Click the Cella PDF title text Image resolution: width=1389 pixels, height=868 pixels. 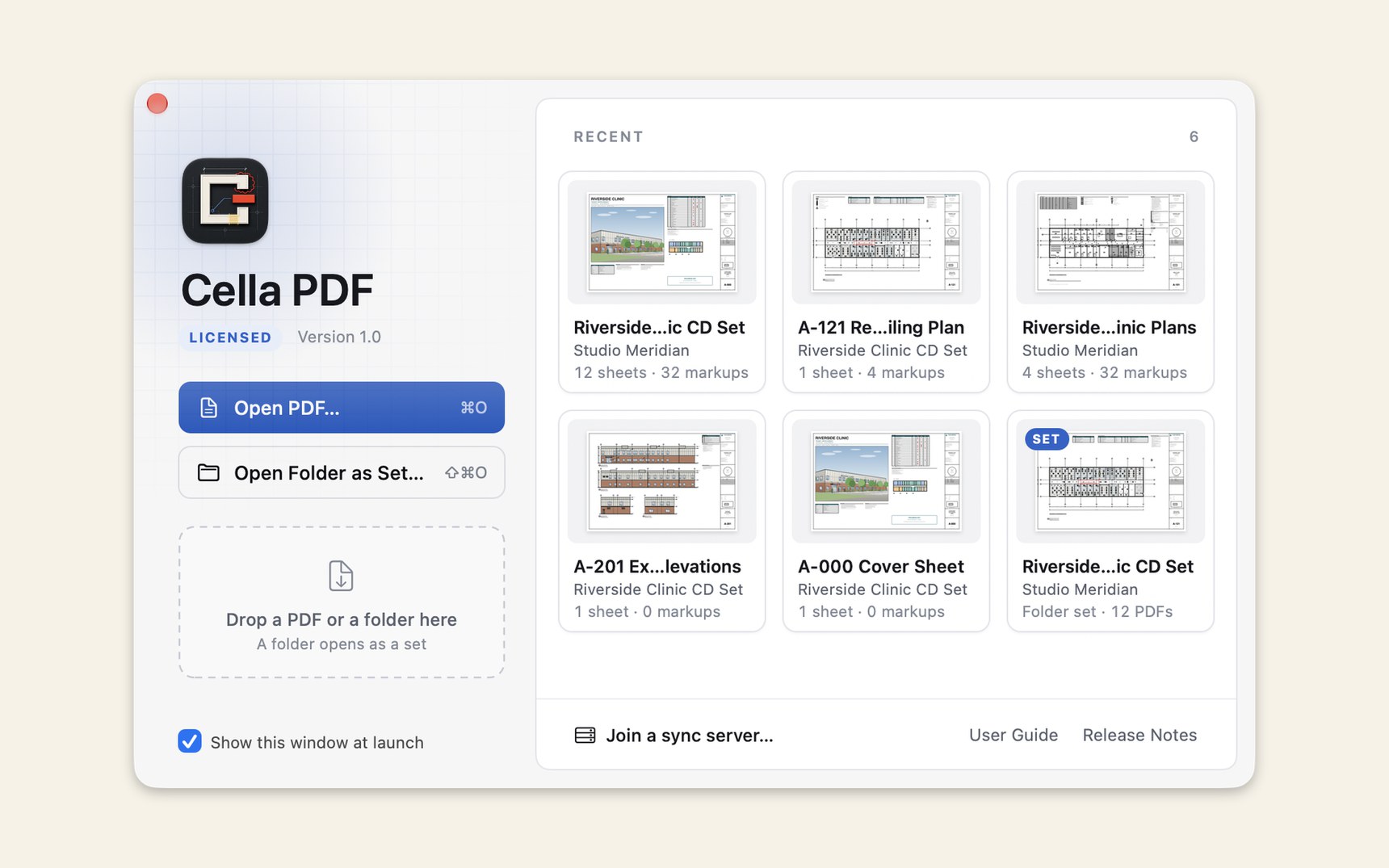click(277, 291)
